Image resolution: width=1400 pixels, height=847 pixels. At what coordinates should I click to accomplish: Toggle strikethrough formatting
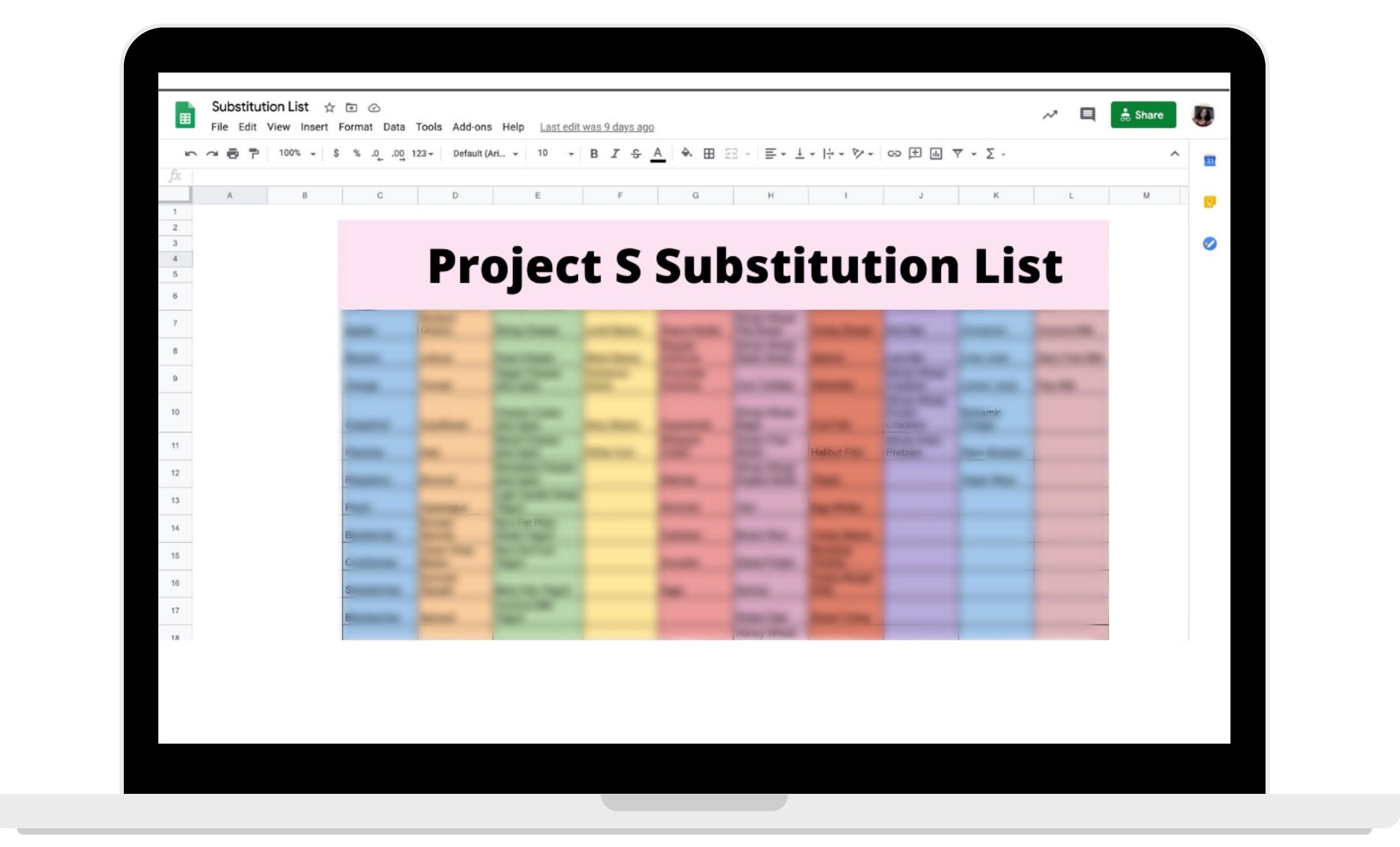point(636,153)
